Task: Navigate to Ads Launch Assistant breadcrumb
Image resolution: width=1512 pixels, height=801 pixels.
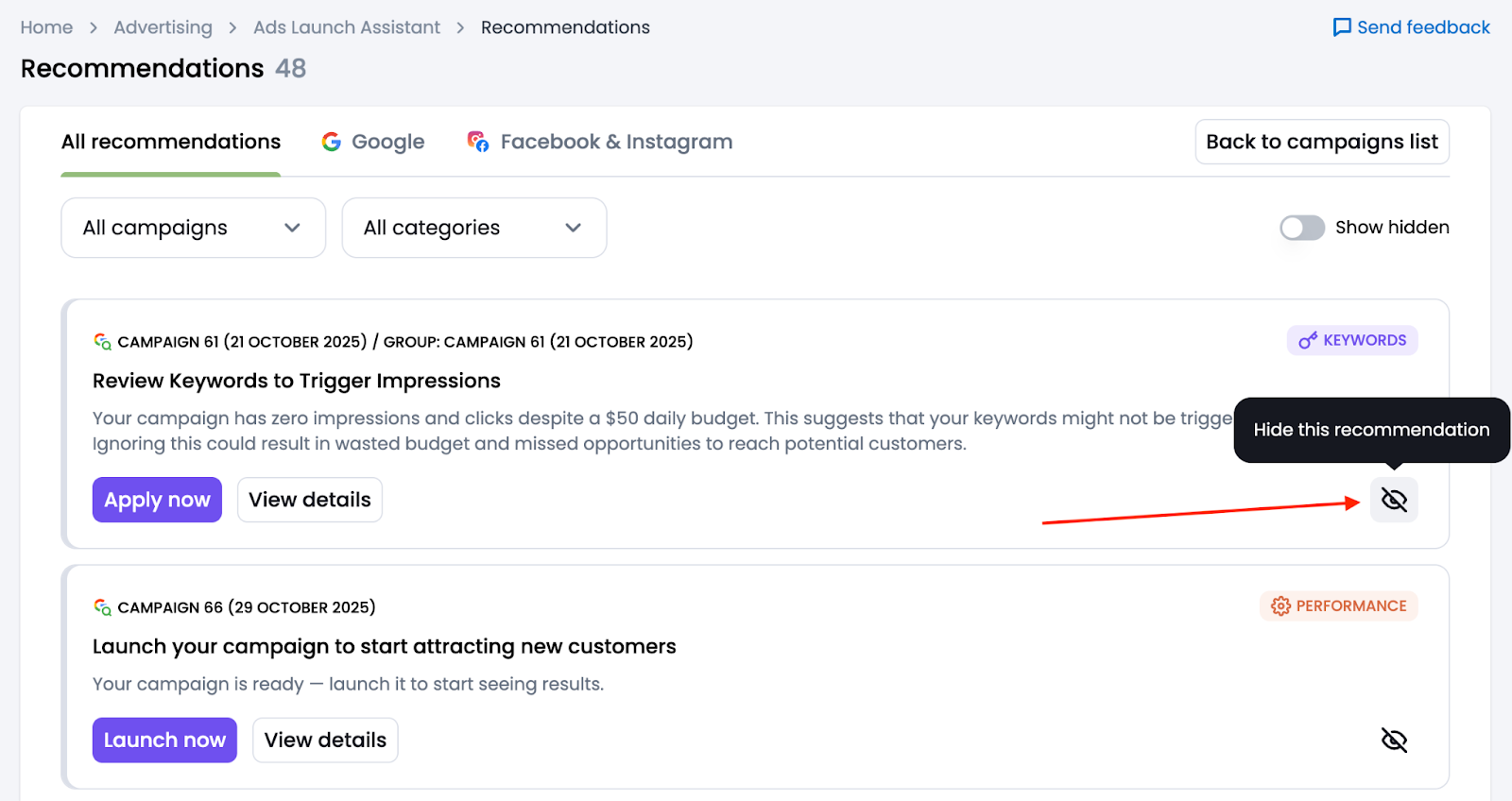Action: point(346,27)
